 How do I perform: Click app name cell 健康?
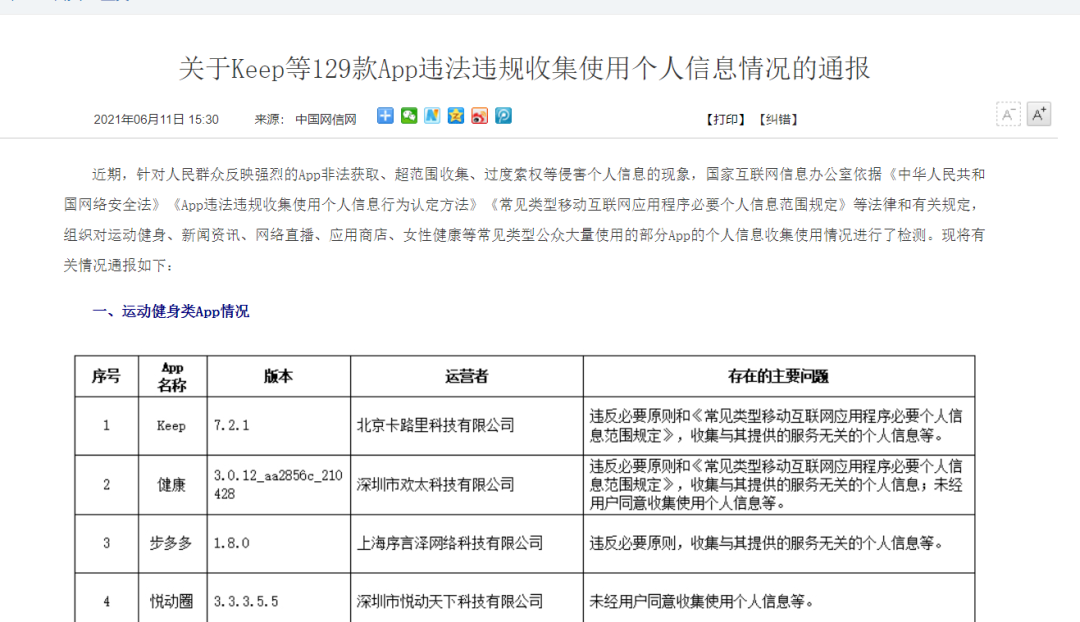(172, 485)
